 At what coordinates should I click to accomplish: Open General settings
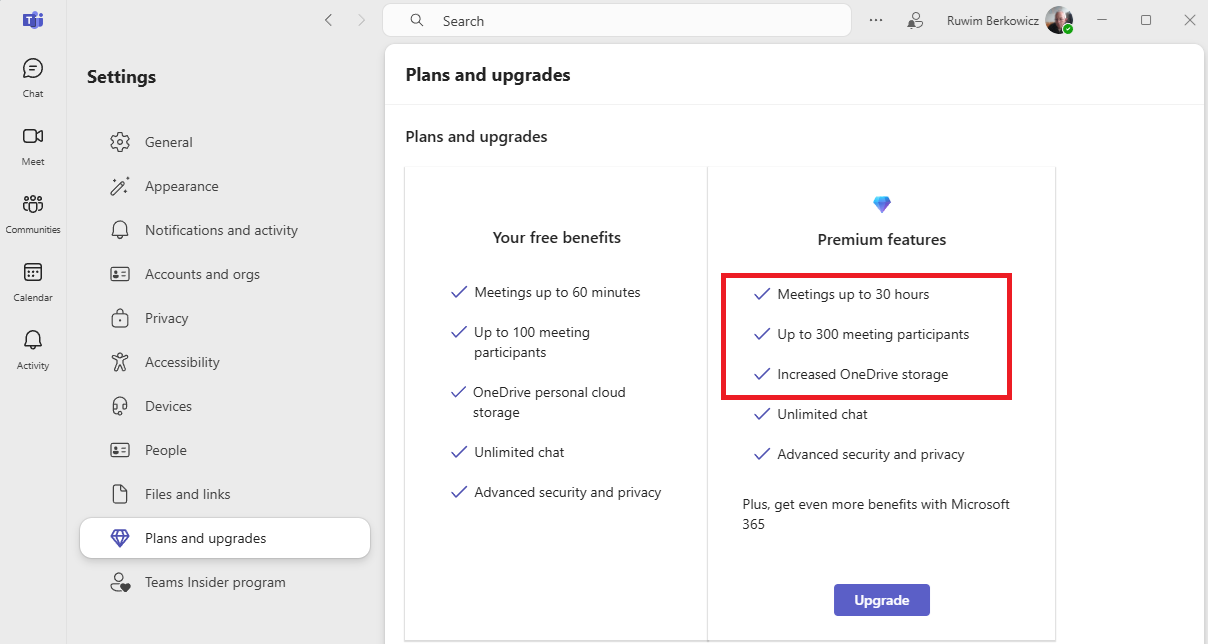(168, 142)
